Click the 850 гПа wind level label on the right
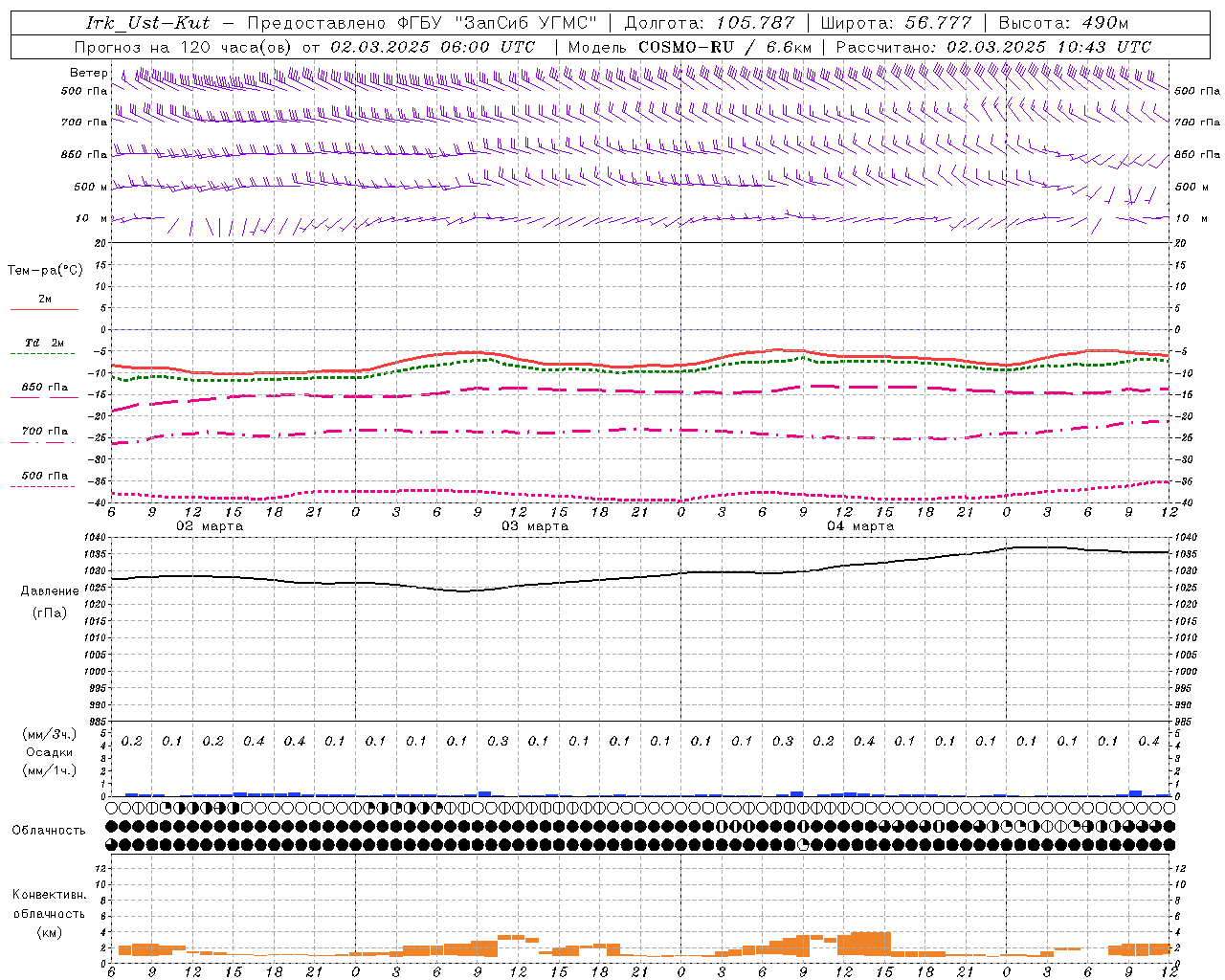This screenshot has width=1225, height=980. [x=1197, y=154]
